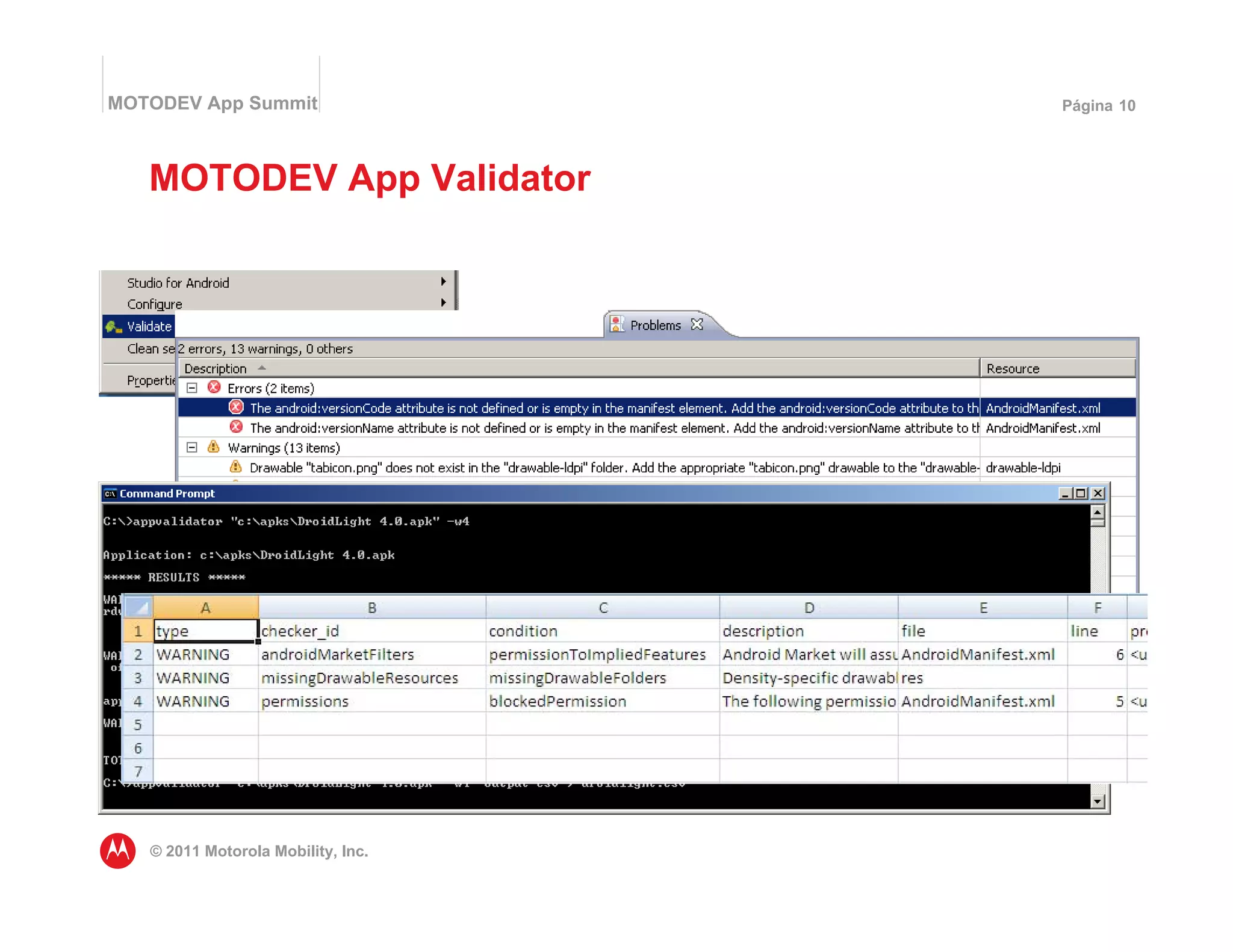Click AndroidManifest.xml resource of versionName error

point(1058,428)
